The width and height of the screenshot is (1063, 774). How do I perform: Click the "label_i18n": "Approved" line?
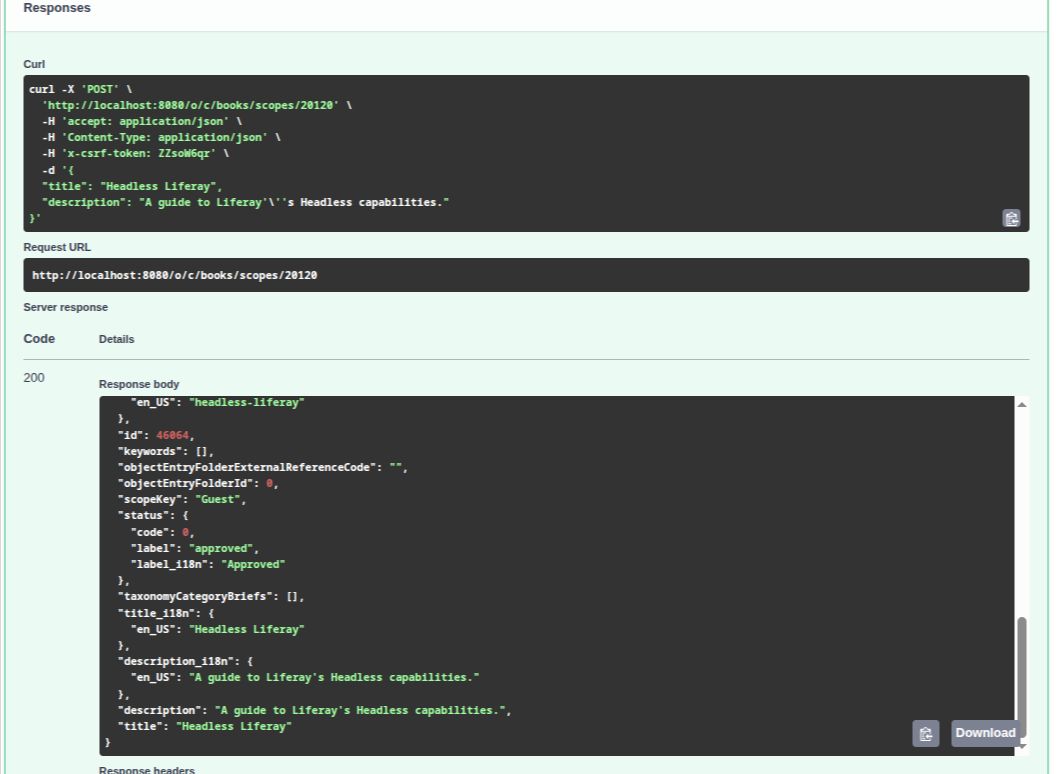[x=208, y=565]
